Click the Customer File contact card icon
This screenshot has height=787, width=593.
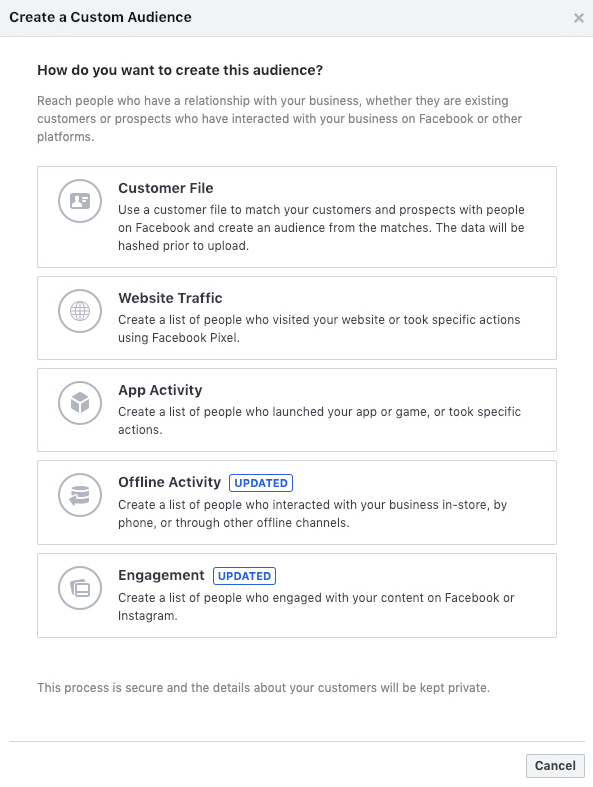point(80,201)
